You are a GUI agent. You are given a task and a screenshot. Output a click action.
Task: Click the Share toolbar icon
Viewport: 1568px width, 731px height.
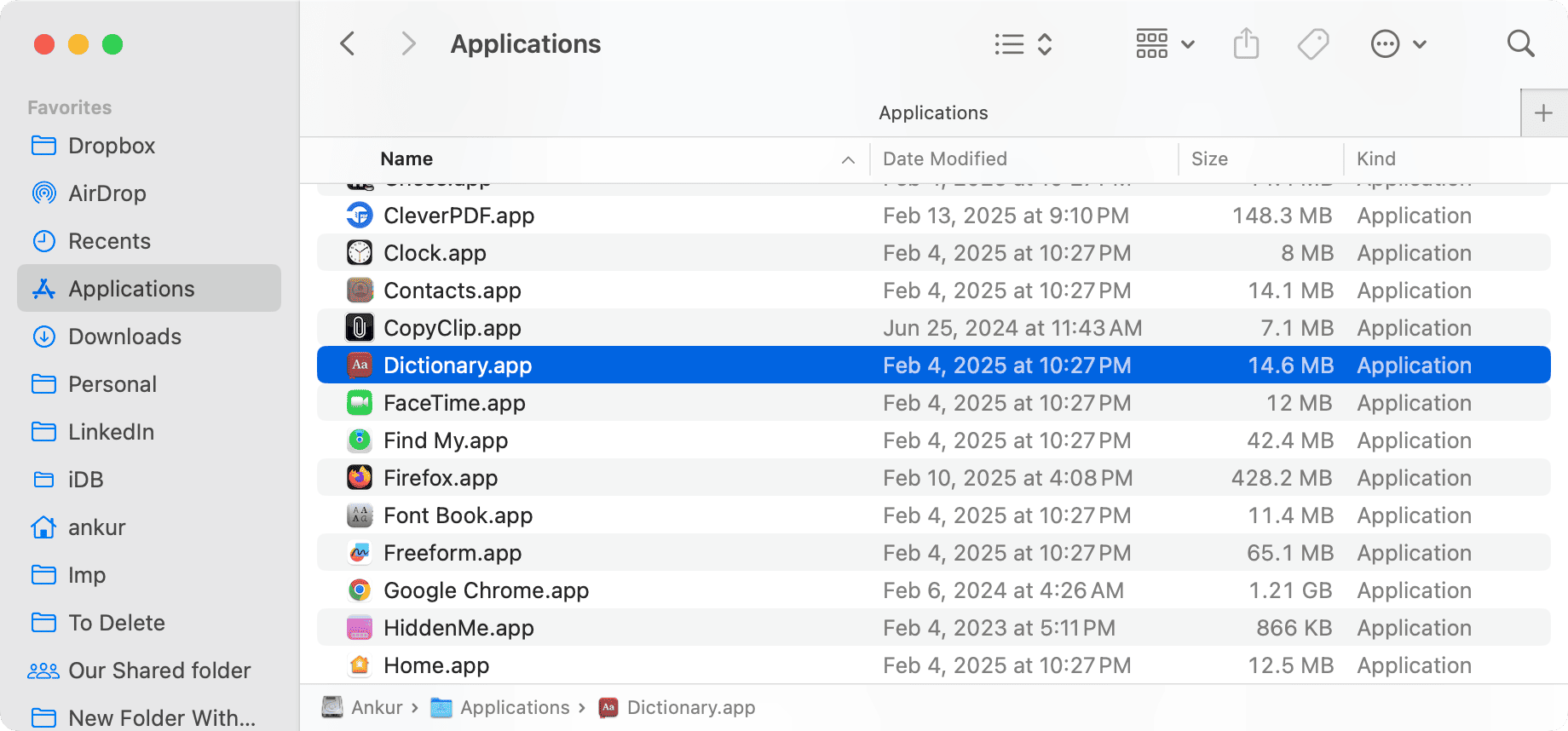[1246, 43]
